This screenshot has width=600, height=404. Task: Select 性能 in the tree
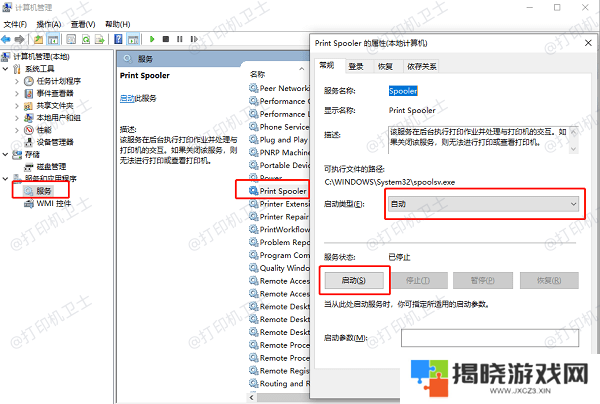[44, 130]
